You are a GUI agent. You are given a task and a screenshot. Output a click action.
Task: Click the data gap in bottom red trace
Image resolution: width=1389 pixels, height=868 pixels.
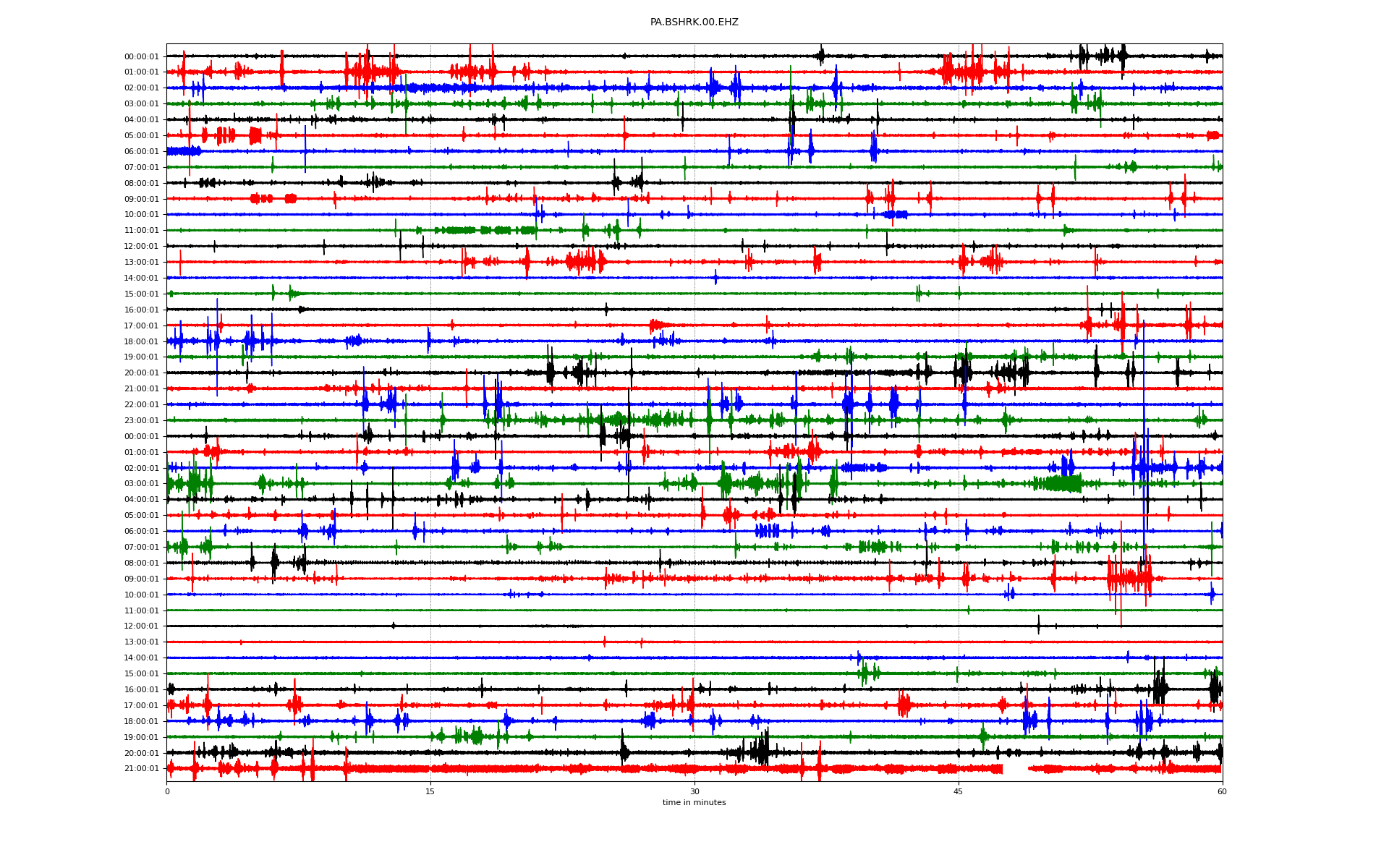tap(1015, 769)
